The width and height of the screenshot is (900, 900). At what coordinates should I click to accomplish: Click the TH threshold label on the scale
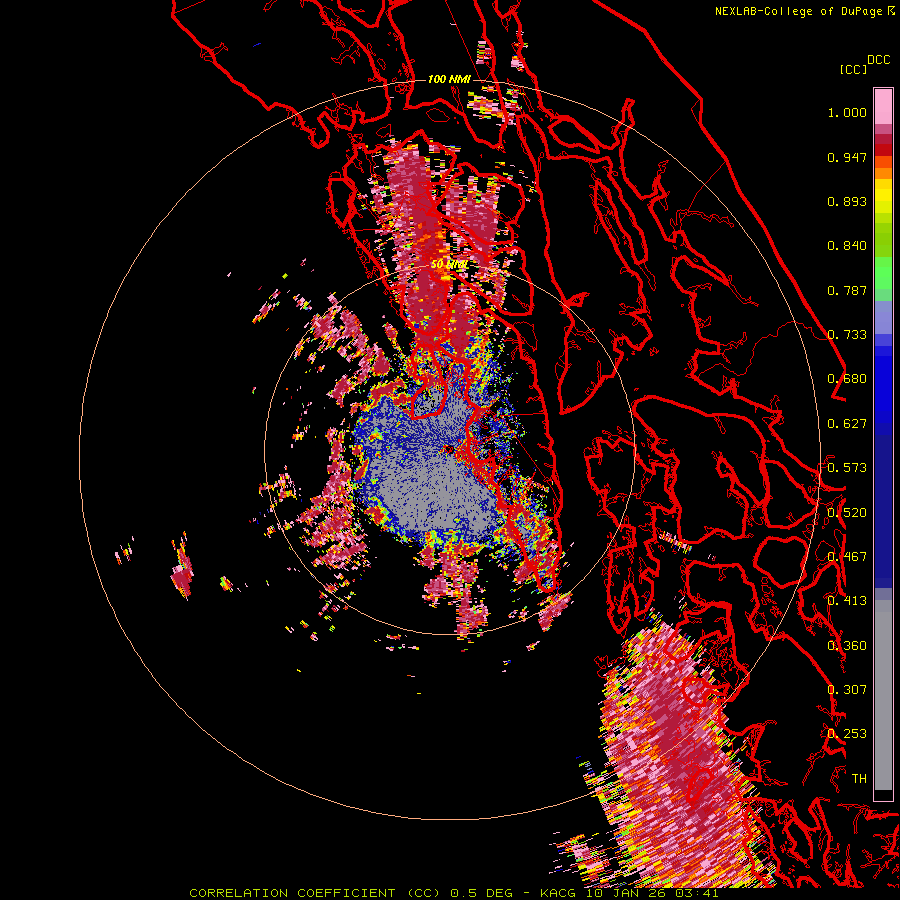coord(859,778)
